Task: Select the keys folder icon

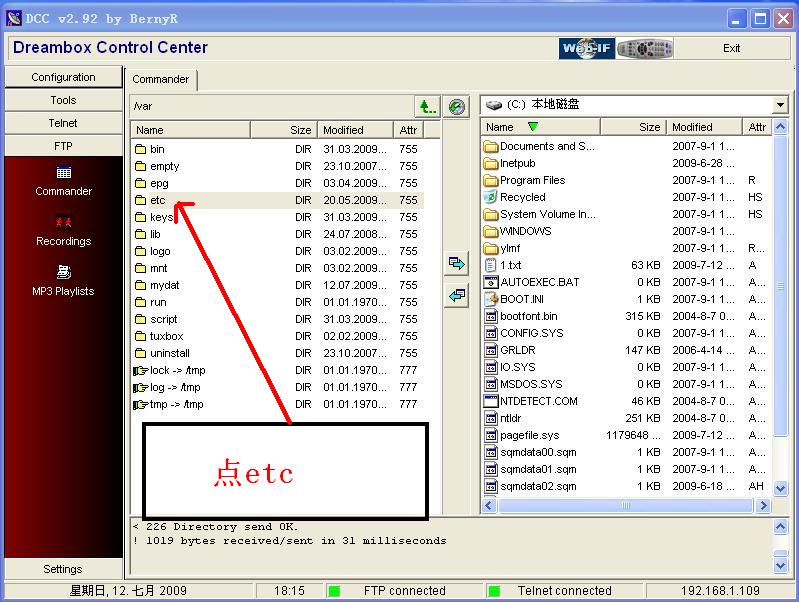Action: [141, 217]
